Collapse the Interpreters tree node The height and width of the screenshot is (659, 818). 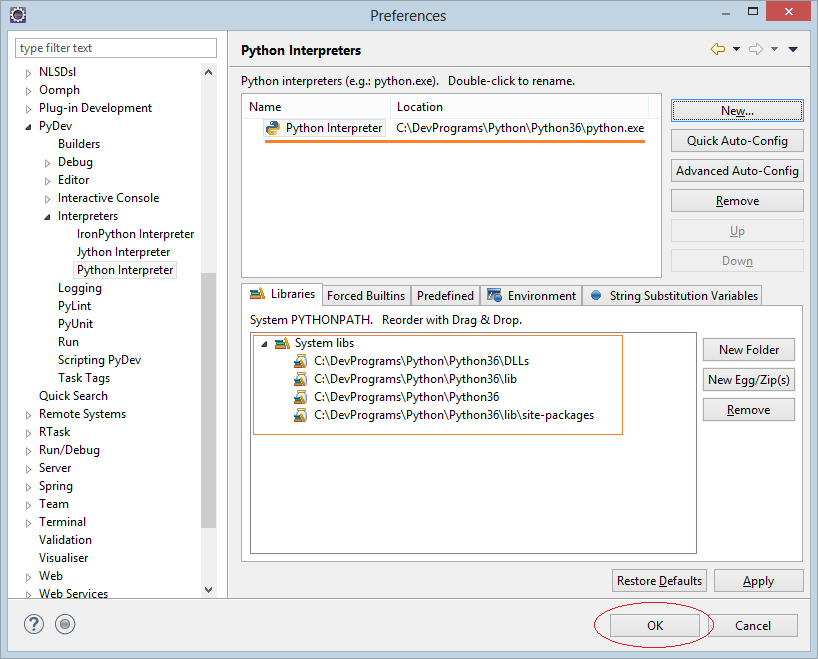pyautogui.click(x=47, y=217)
